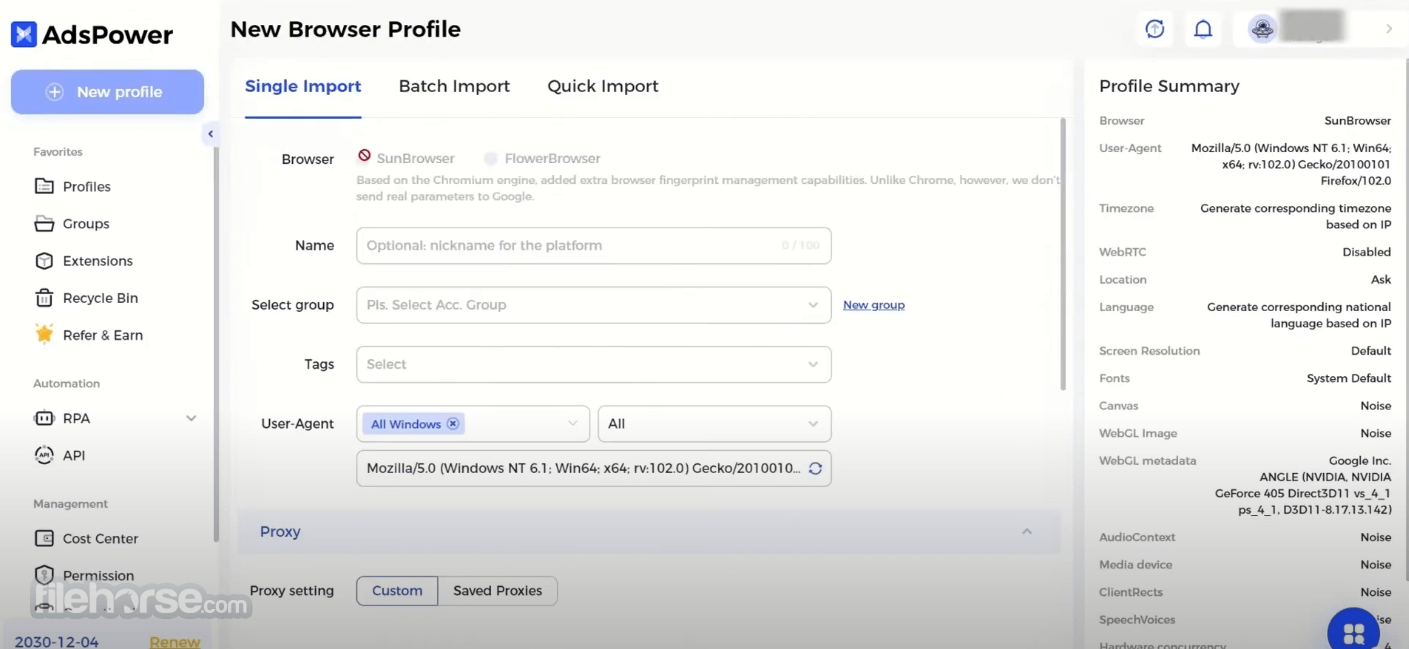Click the AdsPower logo
The height and width of the screenshot is (649, 1409).
(92, 35)
